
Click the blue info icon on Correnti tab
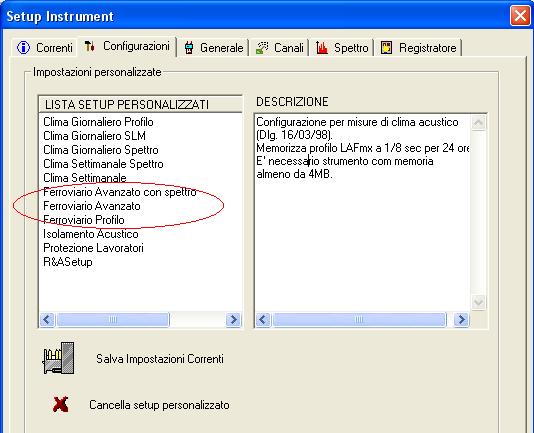click(x=23, y=47)
